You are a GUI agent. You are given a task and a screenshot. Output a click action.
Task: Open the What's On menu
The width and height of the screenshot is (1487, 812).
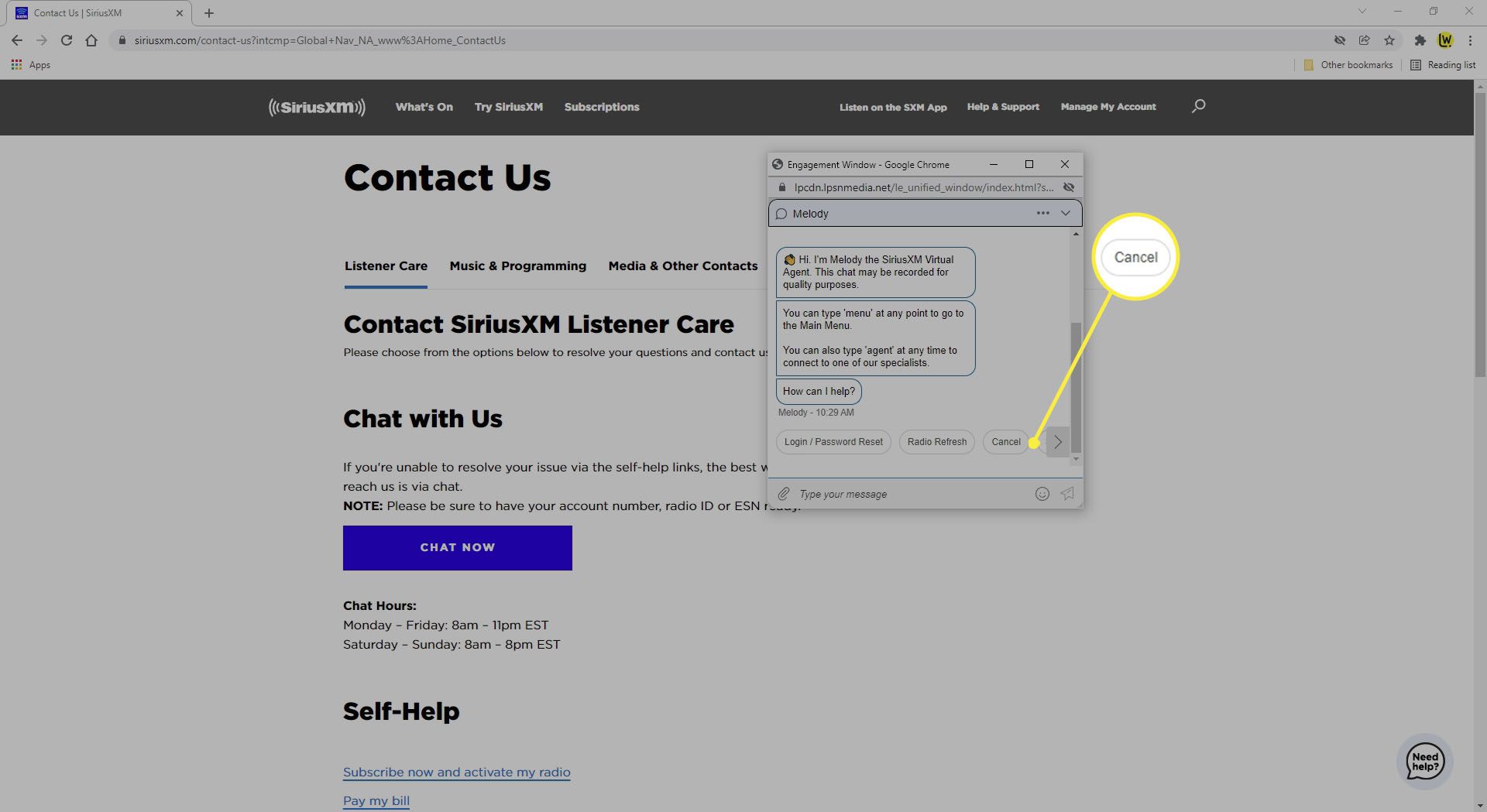coord(424,107)
